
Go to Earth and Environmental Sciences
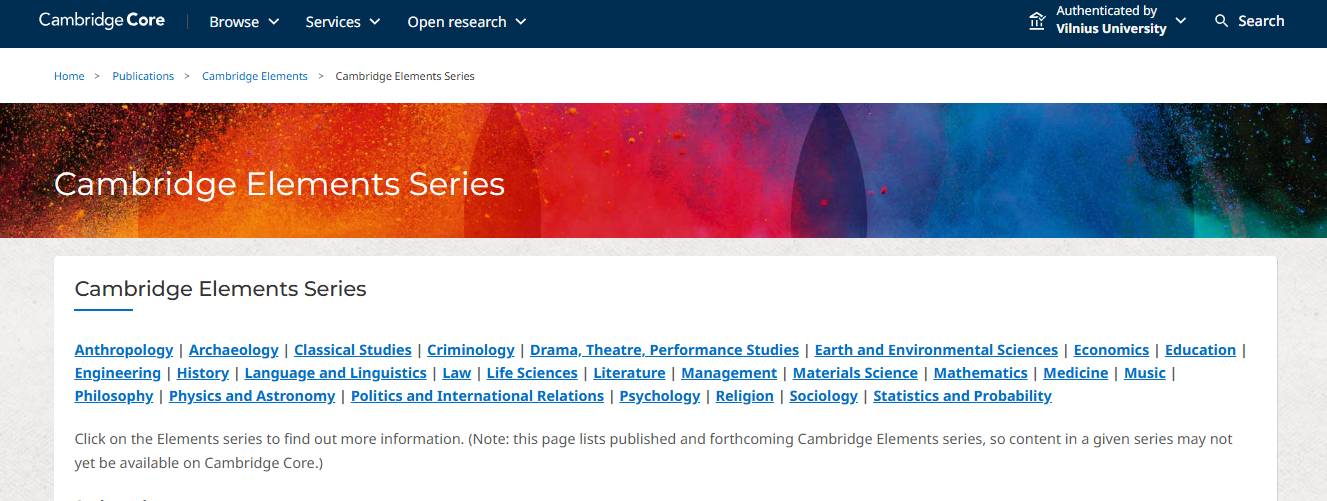pyautogui.click(x=936, y=350)
